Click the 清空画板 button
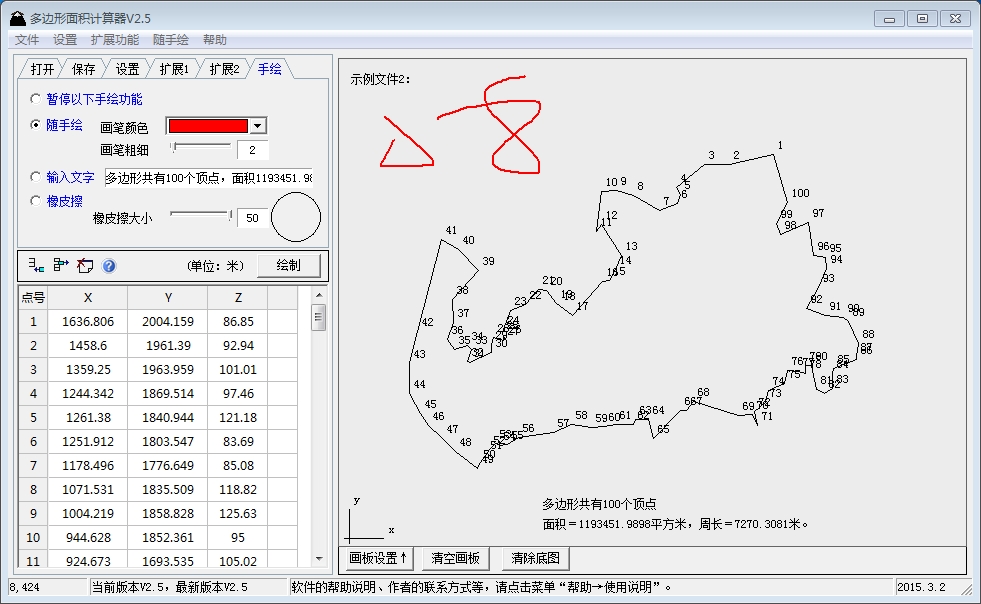The width and height of the screenshot is (981, 604). 455,558
